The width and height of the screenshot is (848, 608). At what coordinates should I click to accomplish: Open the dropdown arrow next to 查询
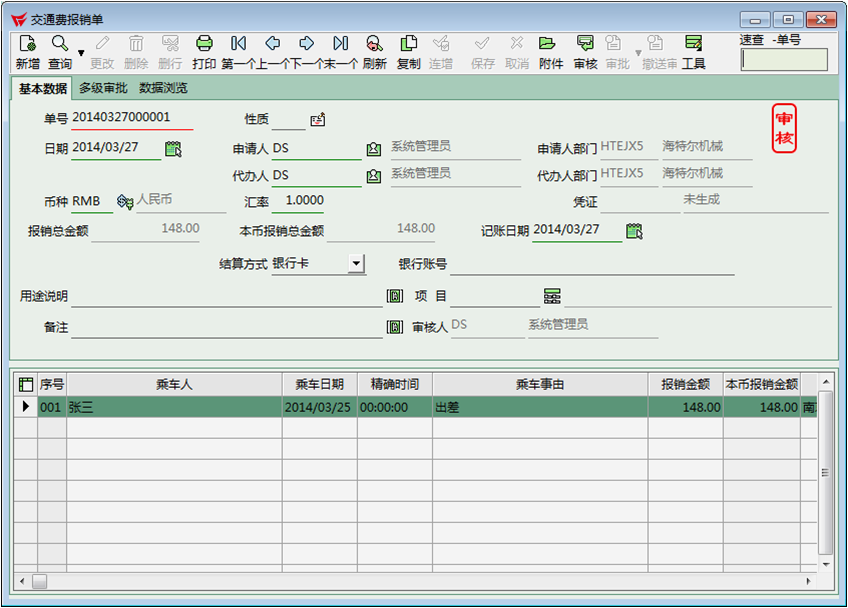81,52
